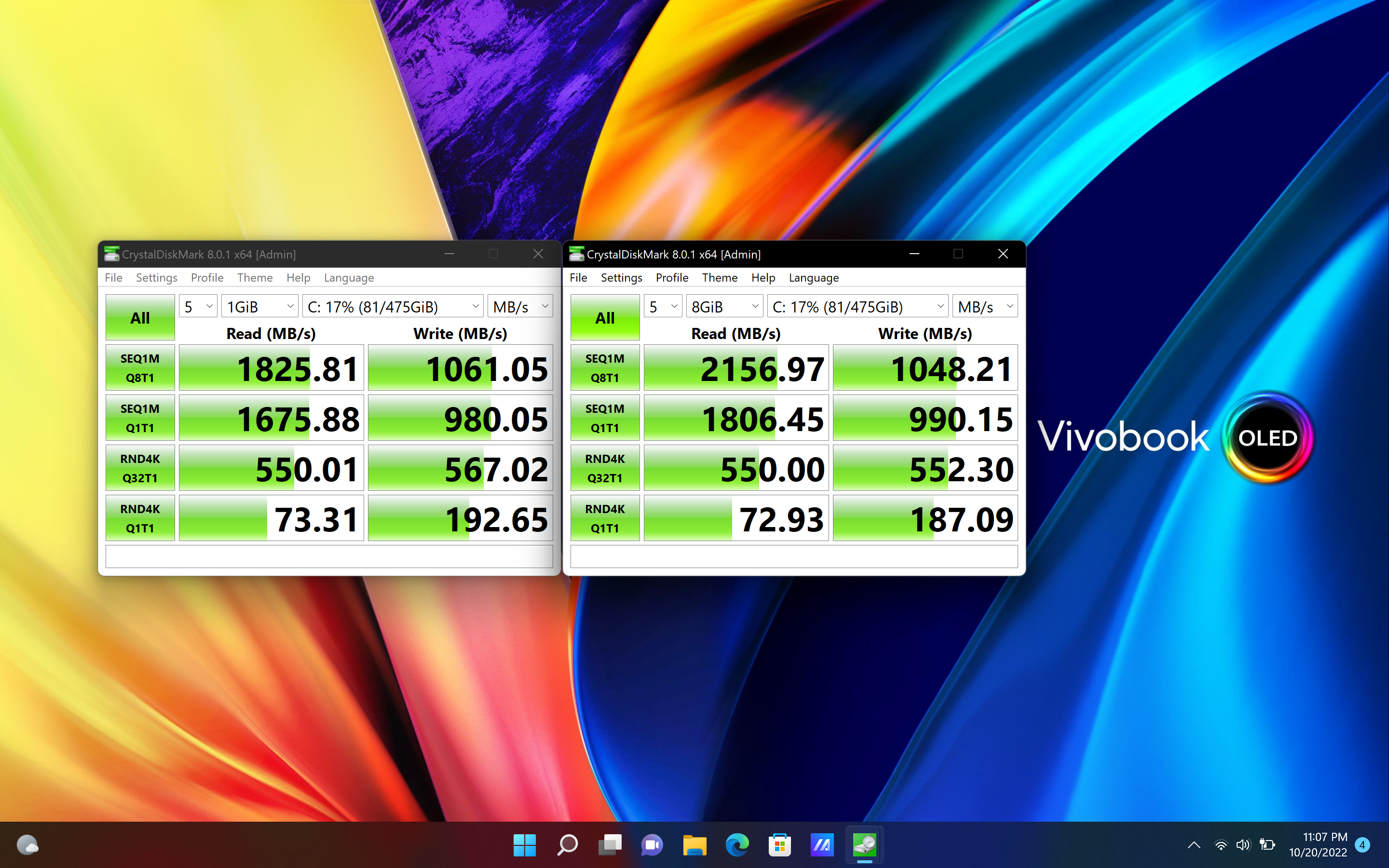Open the 8GiB test size dropdown
Image resolution: width=1389 pixels, height=868 pixels.
tap(724, 307)
